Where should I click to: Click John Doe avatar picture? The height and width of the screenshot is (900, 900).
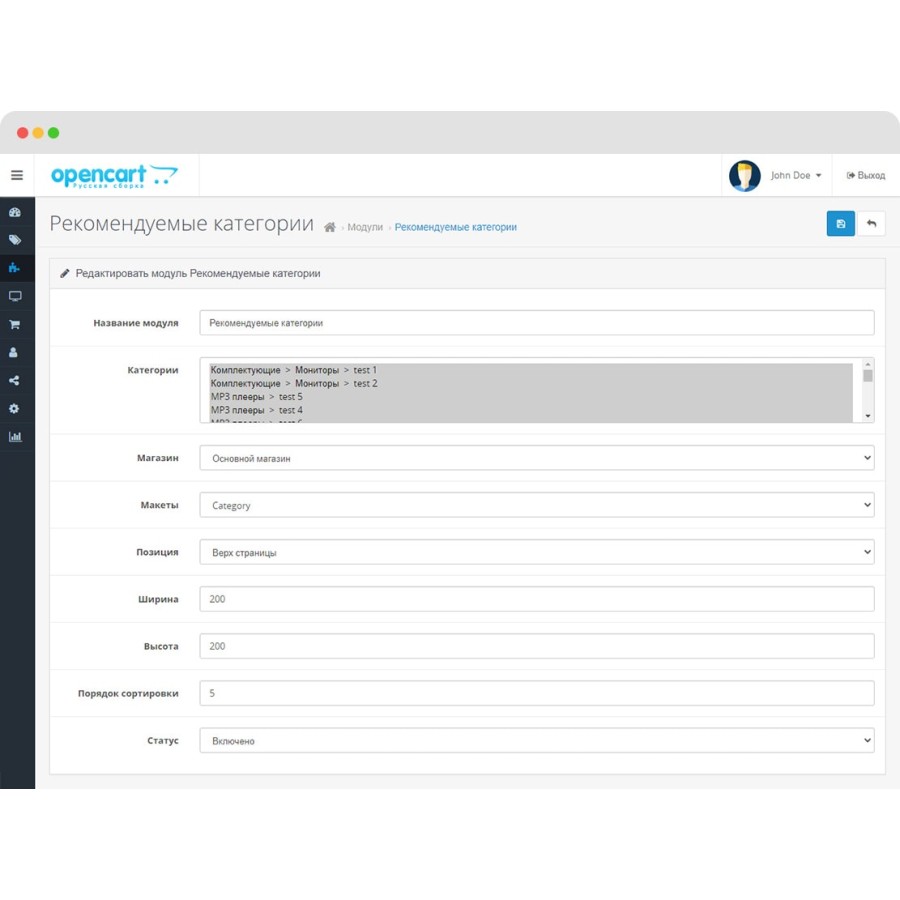tap(745, 176)
